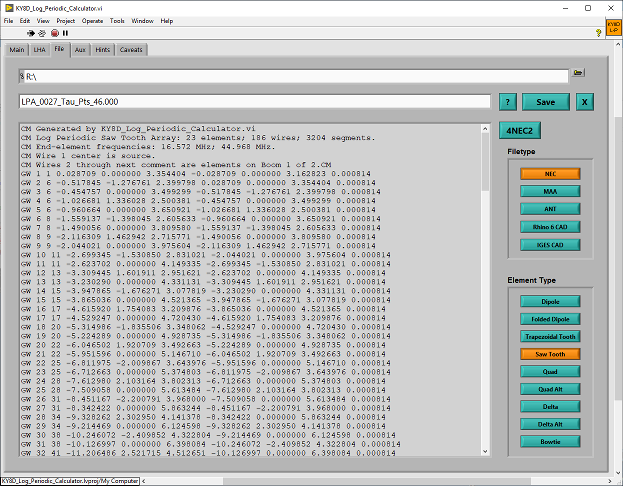The image size is (623, 486).
Task: Click the 'CM Wire 1 center is source.' line
Action: click(86, 156)
